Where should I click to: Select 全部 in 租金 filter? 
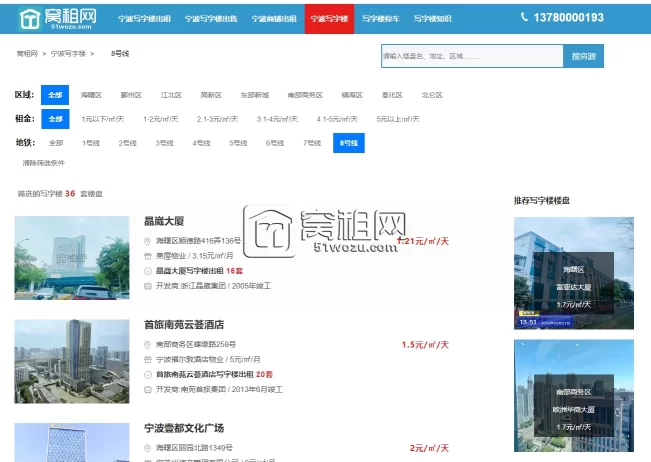point(55,119)
